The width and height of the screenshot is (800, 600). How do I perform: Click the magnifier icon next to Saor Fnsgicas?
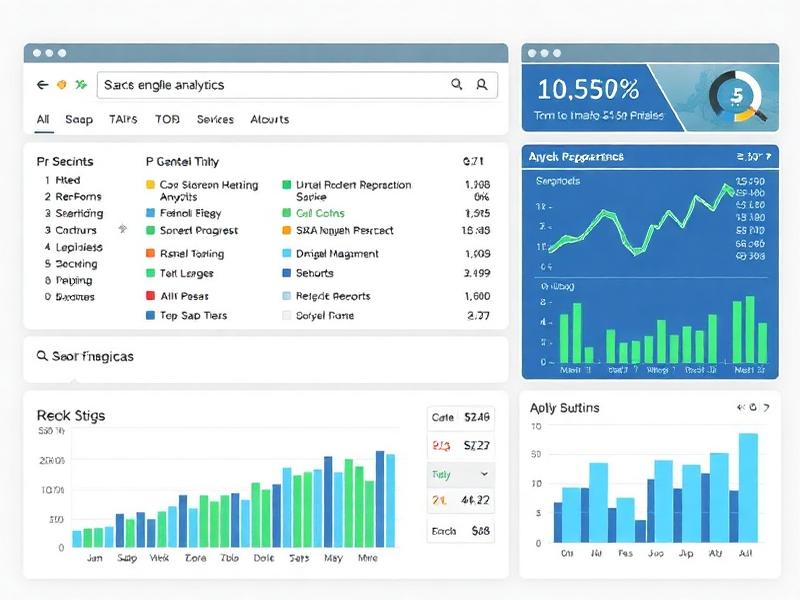[x=42, y=356]
